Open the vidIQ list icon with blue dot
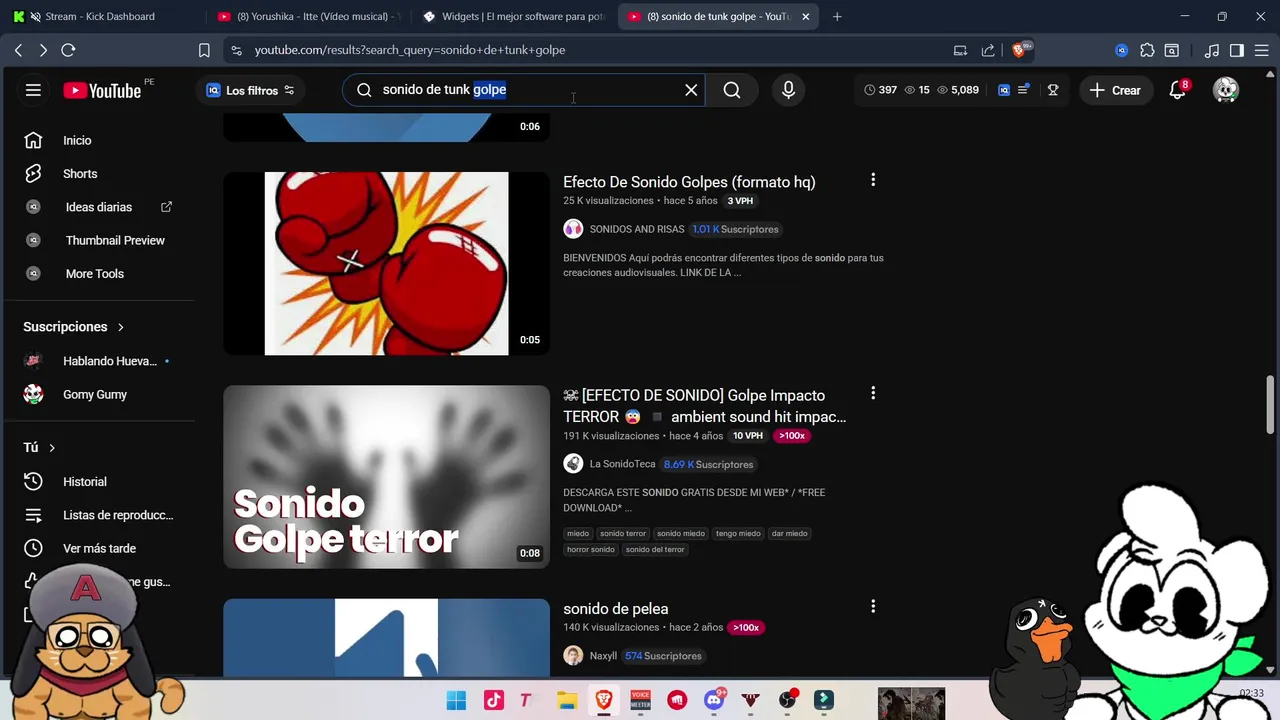Screen dimensions: 1280x720 (x=1023, y=90)
